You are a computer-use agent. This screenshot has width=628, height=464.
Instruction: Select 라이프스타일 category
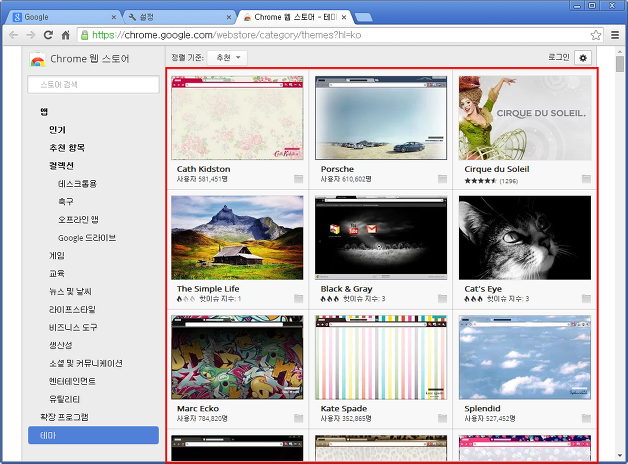(x=72, y=309)
